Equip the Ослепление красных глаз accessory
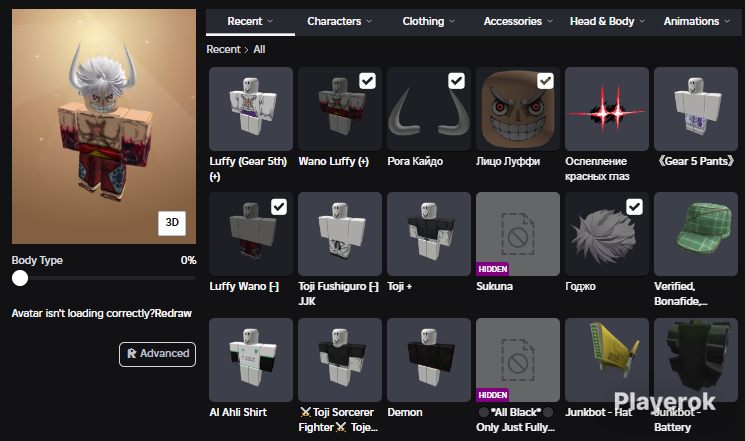The width and height of the screenshot is (745, 441). (x=607, y=109)
